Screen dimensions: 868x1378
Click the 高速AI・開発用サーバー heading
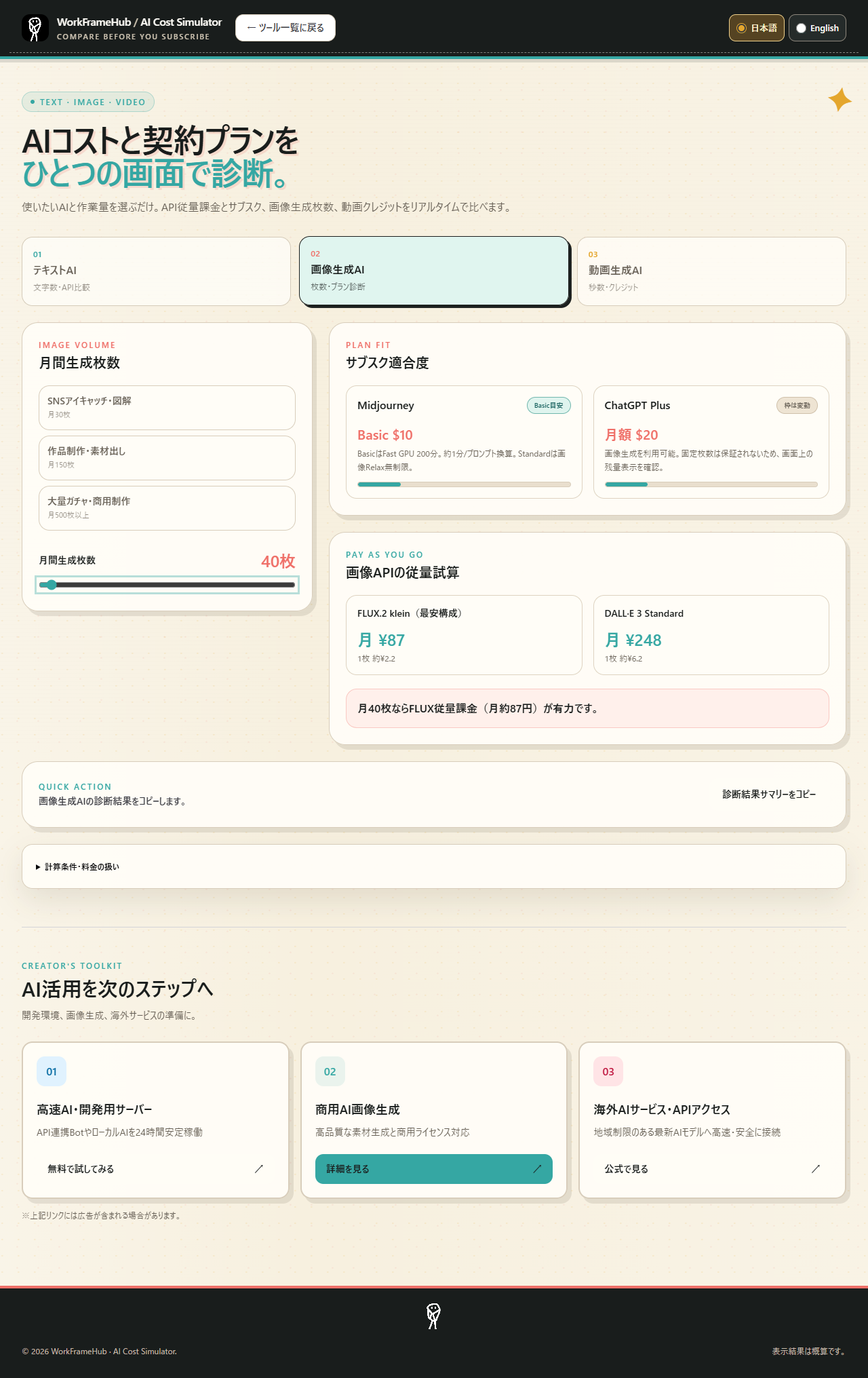pyautogui.click(x=94, y=1110)
